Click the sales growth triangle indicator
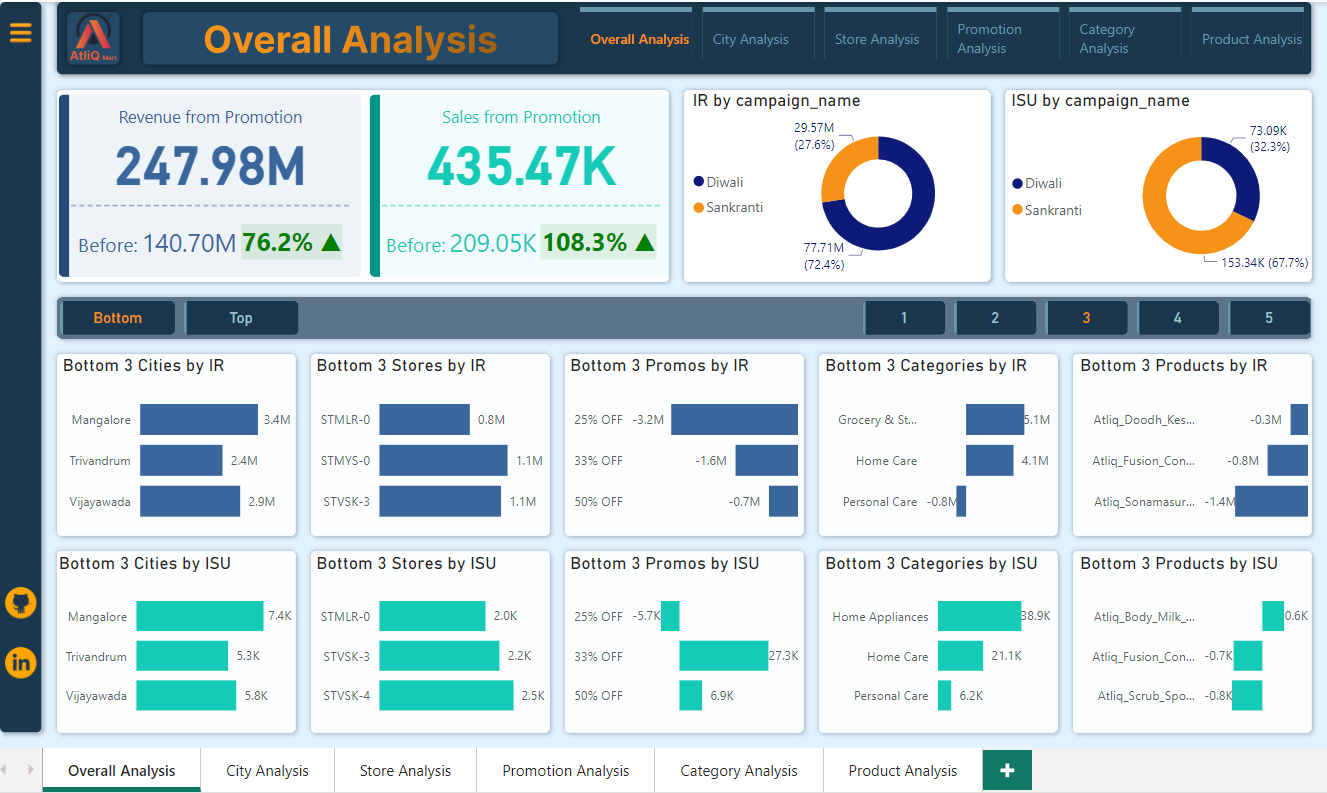 (645, 242)
